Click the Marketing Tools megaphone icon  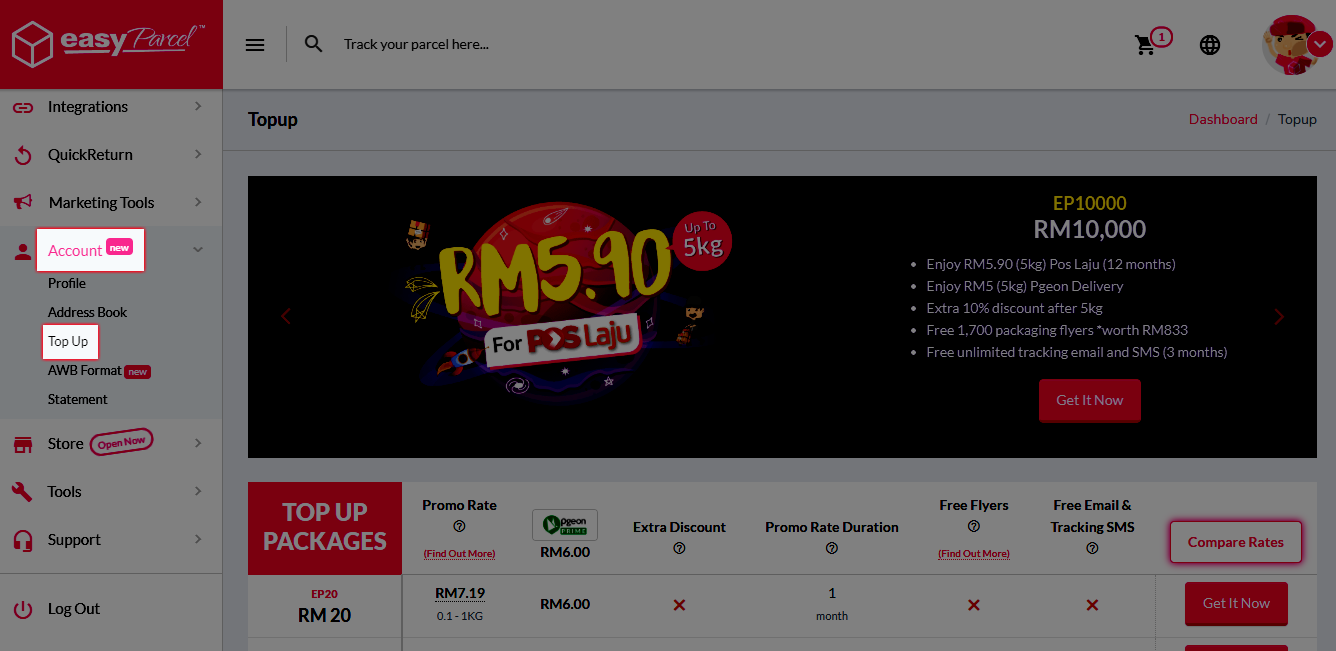23,202
